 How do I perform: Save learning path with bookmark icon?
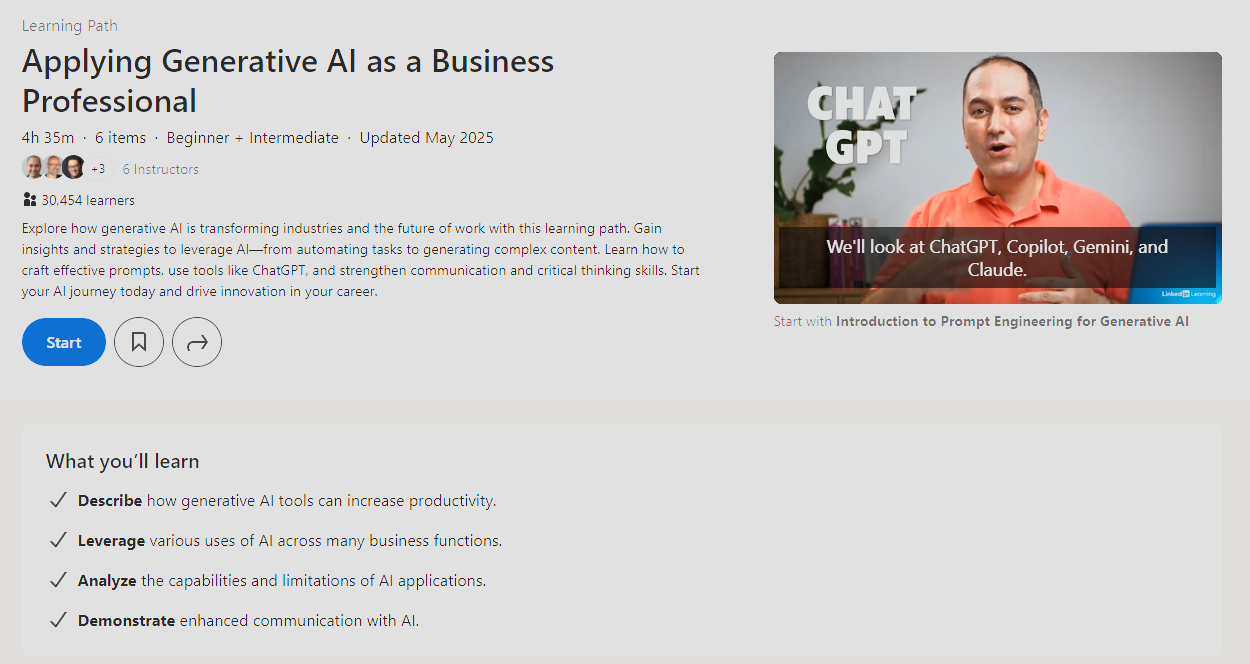tap(139, 342)
